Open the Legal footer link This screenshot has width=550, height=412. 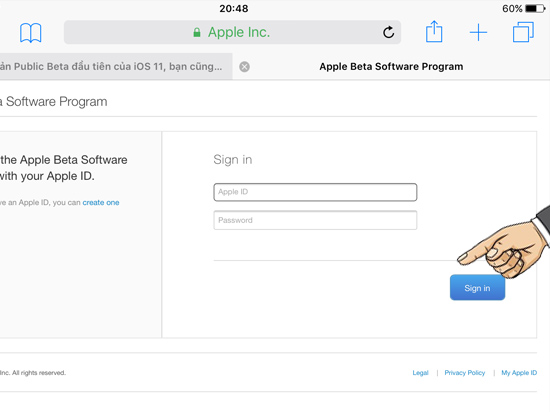[420, 373]
